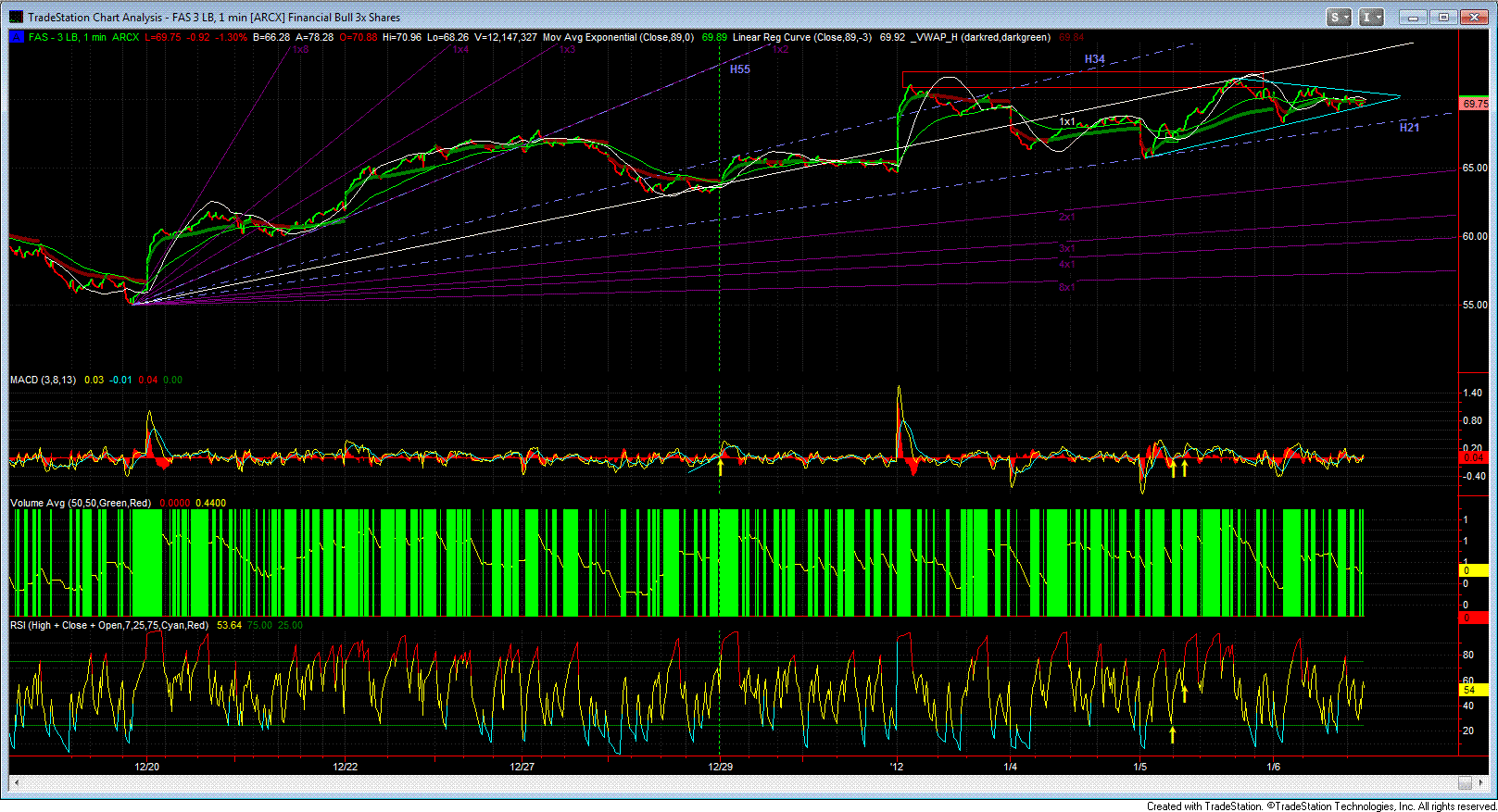Viewport: 1498px width, 812px height.
Task: Select the Volume Avg subgraph label
Action: pos(81,503)
